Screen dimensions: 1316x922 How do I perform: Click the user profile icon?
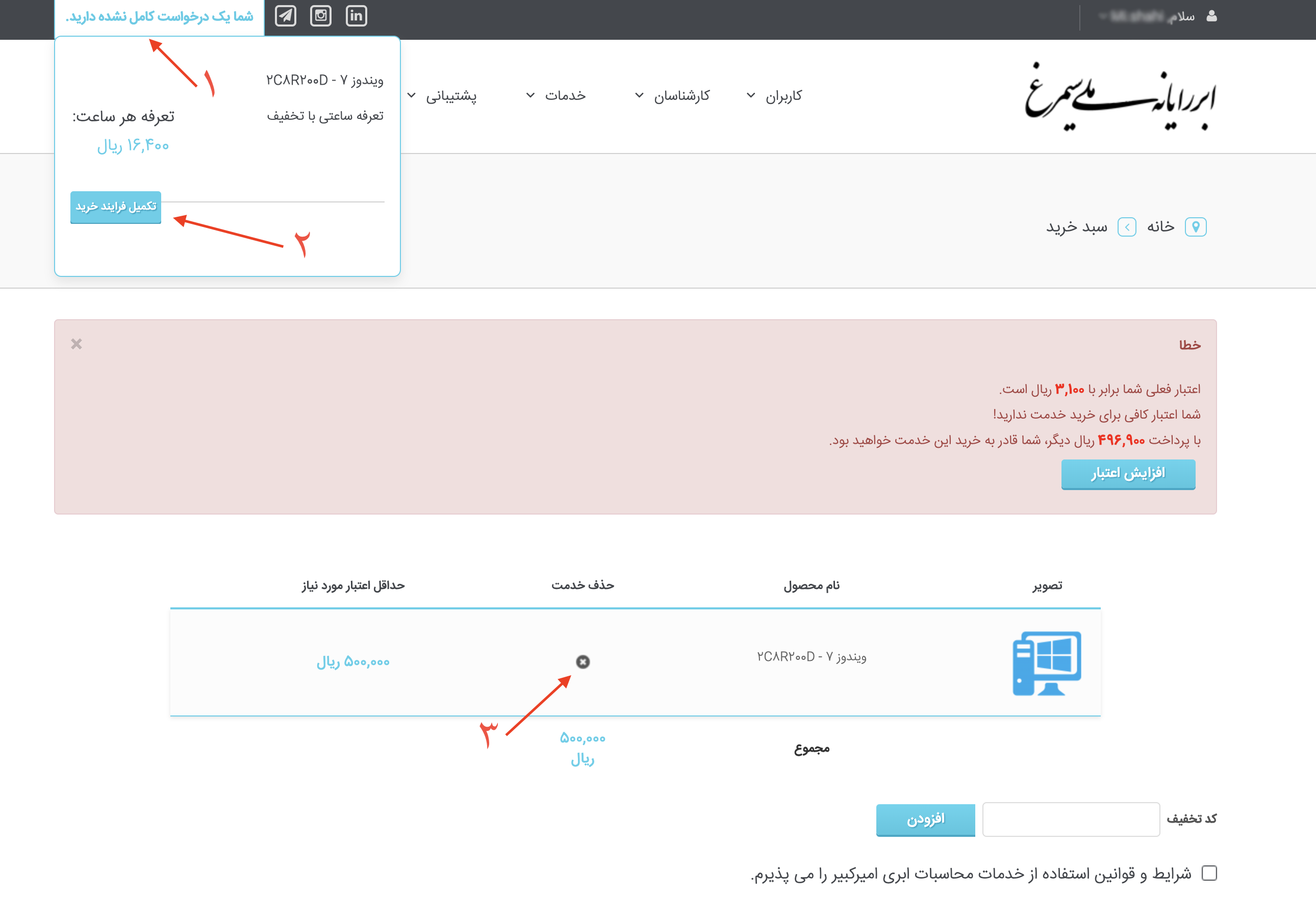pos(1211,16)
